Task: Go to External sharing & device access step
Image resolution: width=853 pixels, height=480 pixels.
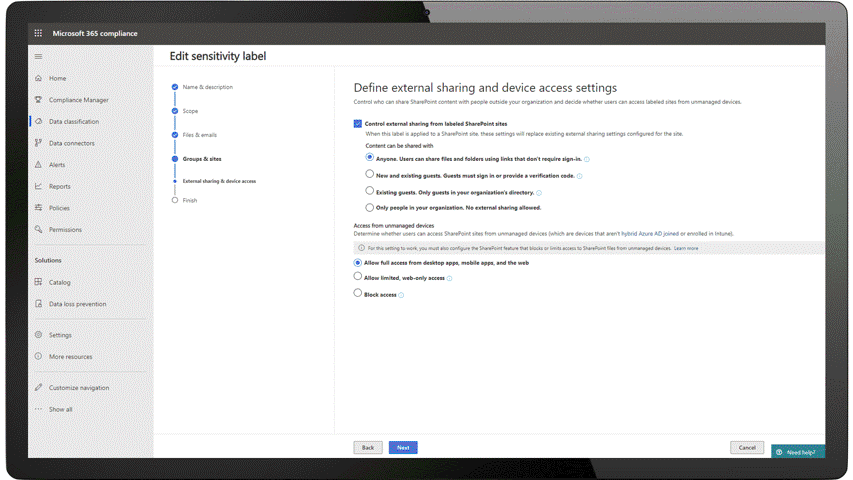Action: point(219,181)
